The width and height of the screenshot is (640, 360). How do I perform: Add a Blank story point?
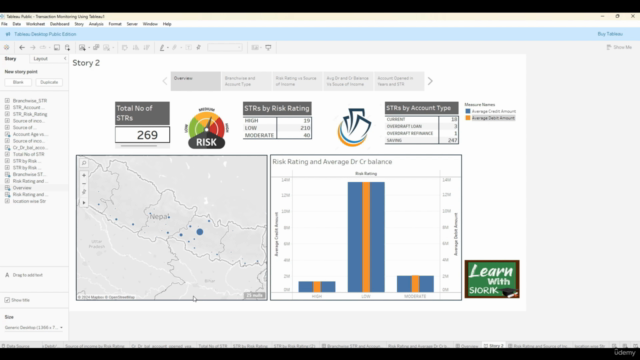[18, 82]
